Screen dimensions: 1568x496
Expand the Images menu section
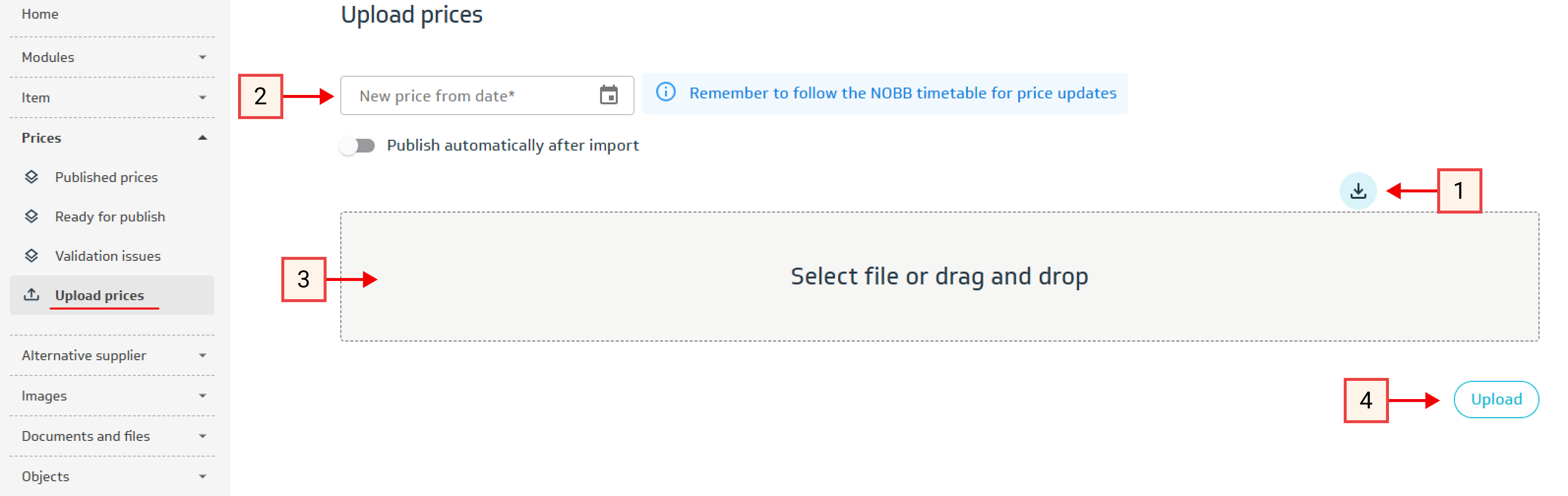tap(112, 396)
